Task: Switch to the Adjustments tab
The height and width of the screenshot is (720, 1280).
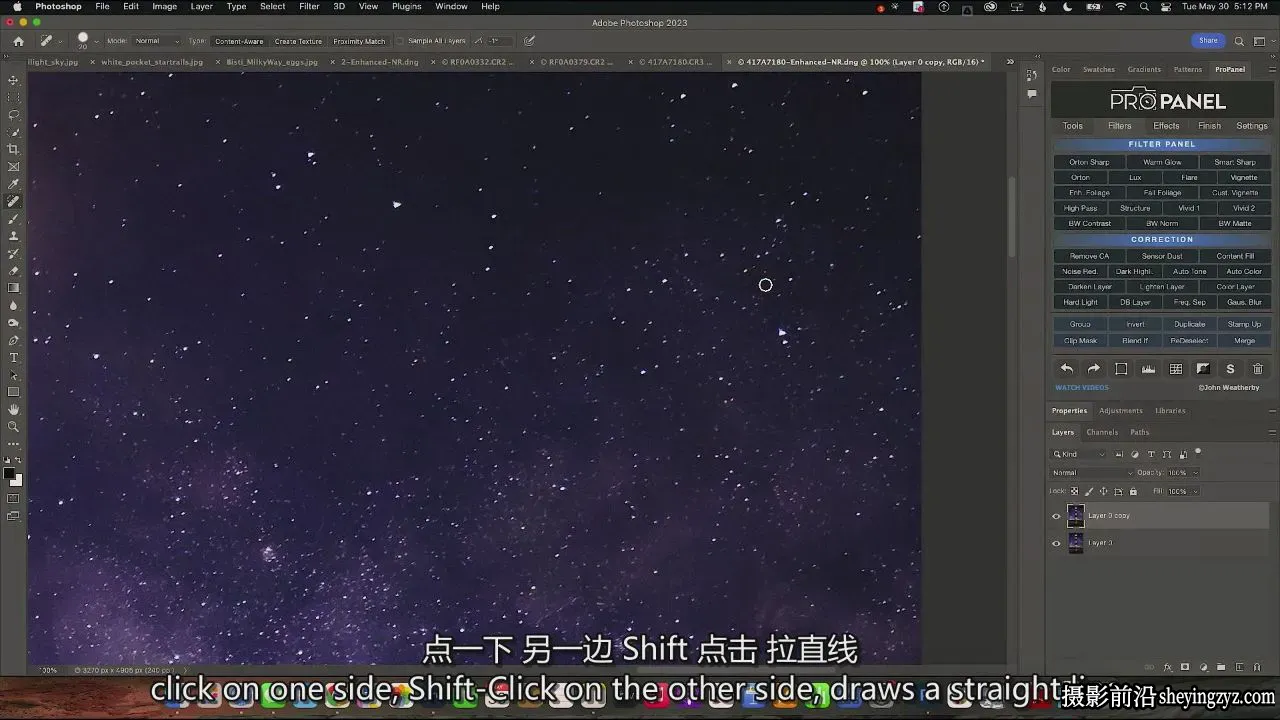Action: point(1121,410)
